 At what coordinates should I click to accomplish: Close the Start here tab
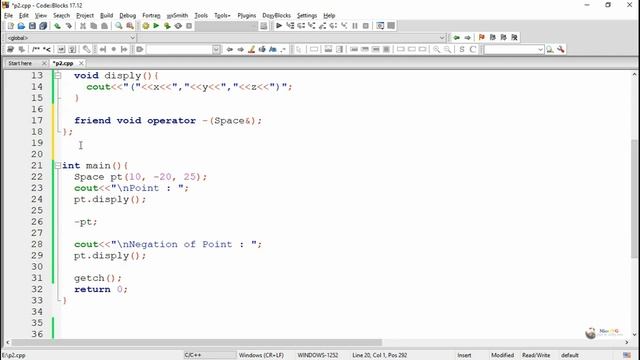click(44, 63)
